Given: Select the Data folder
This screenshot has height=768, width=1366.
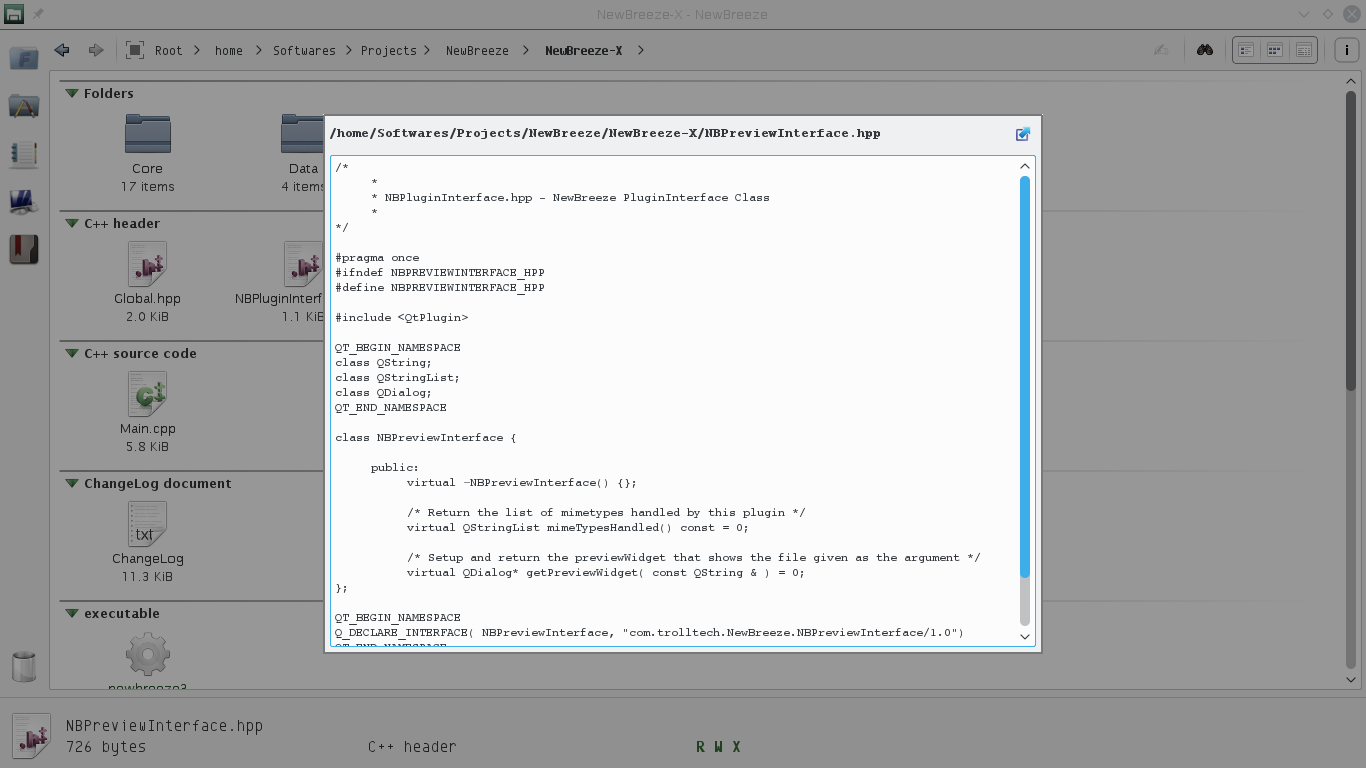Looking at the screenshot, I should click(x=304, y=152).
